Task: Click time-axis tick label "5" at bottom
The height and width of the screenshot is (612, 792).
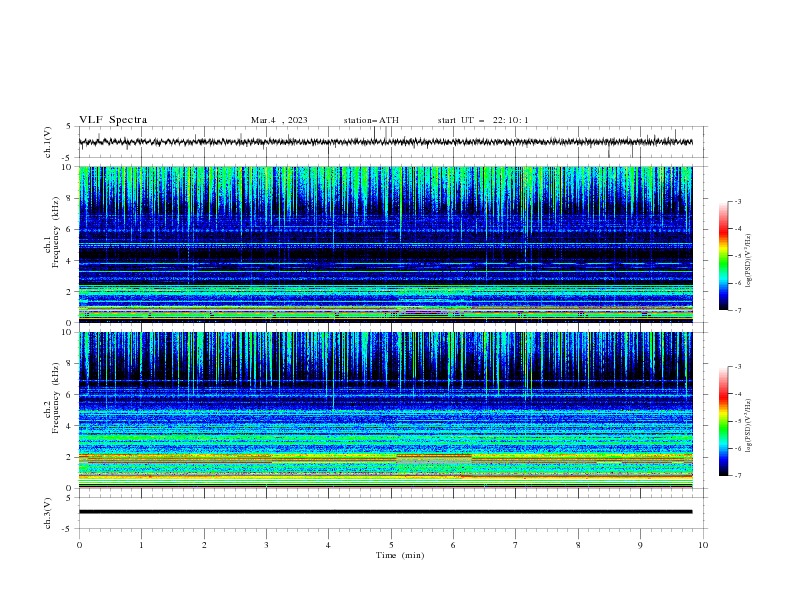Action: (391, 545)
